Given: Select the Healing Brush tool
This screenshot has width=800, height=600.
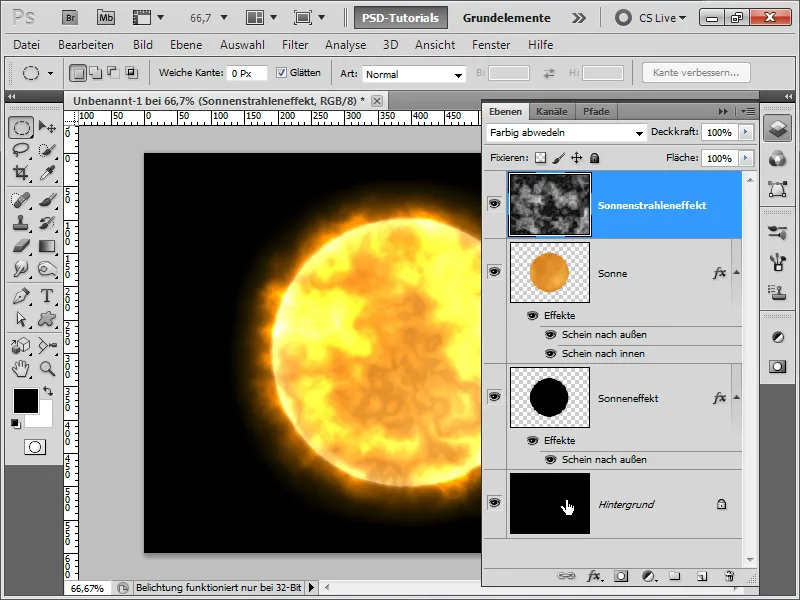Looking at the screenshot, I should coord(21,200).
